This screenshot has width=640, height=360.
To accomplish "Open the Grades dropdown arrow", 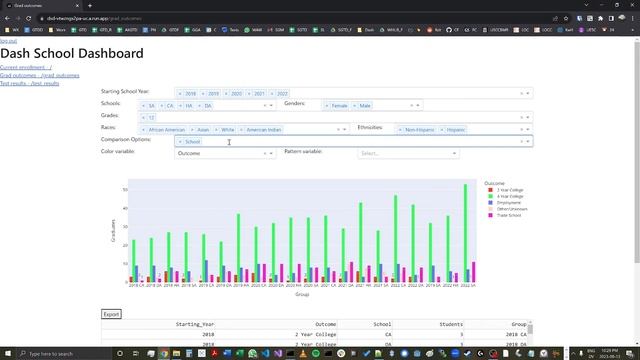I will 528,118.
